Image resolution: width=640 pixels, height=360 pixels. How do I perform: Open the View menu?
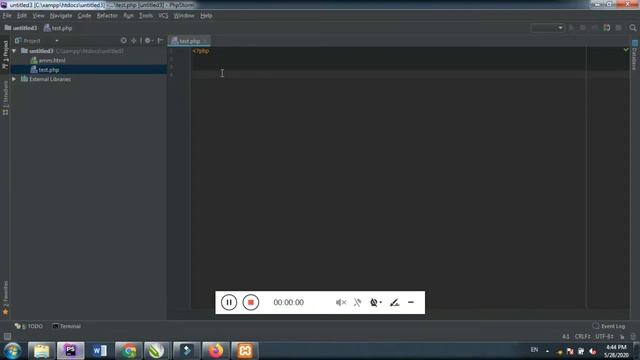tap(38, 16)
